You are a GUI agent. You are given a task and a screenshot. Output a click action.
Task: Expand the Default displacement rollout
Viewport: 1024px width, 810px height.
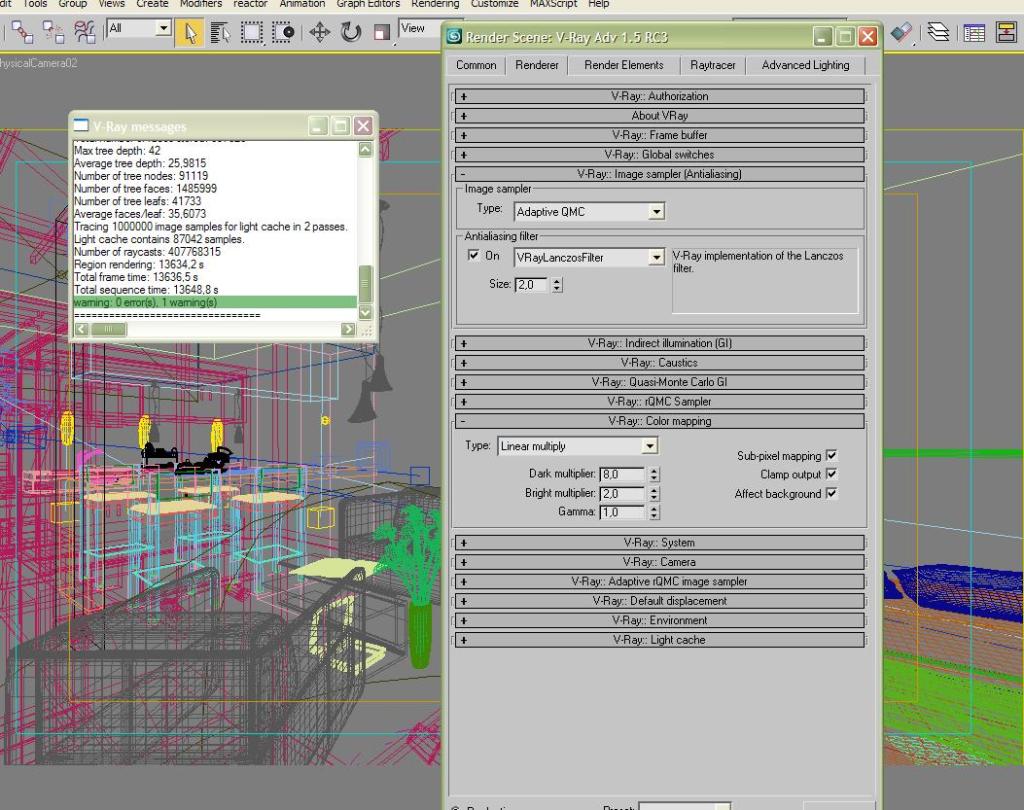pyautogui.click(x=660, y=601)
